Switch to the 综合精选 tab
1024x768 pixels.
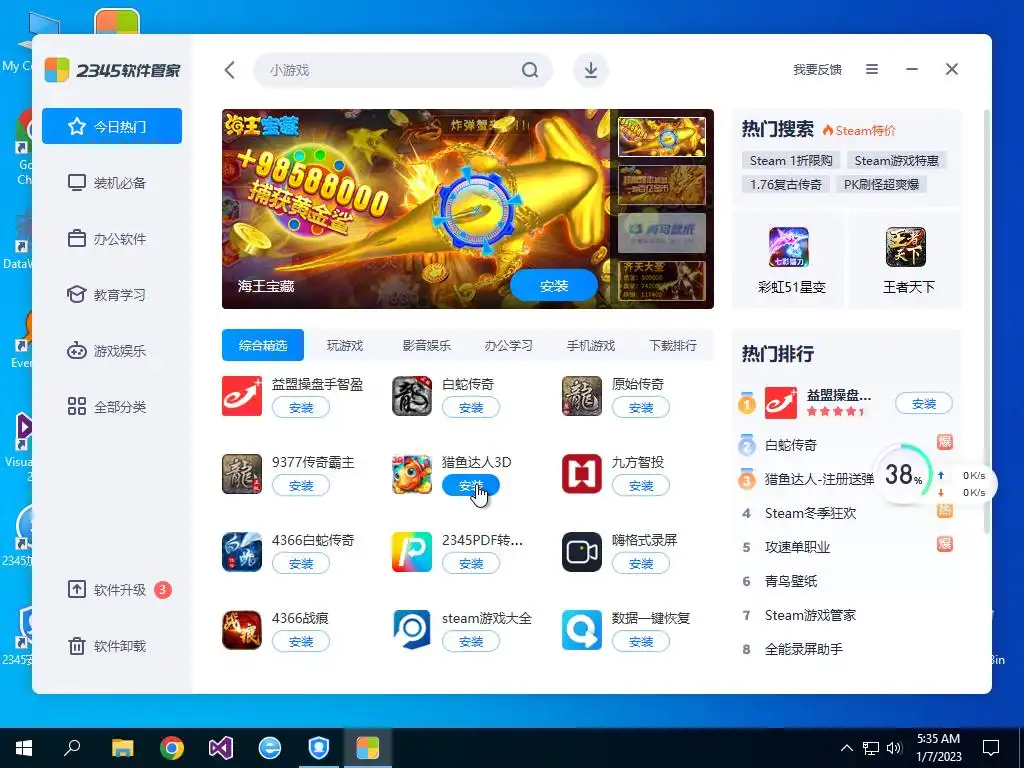pyautogui.click(x=263, y=345)
